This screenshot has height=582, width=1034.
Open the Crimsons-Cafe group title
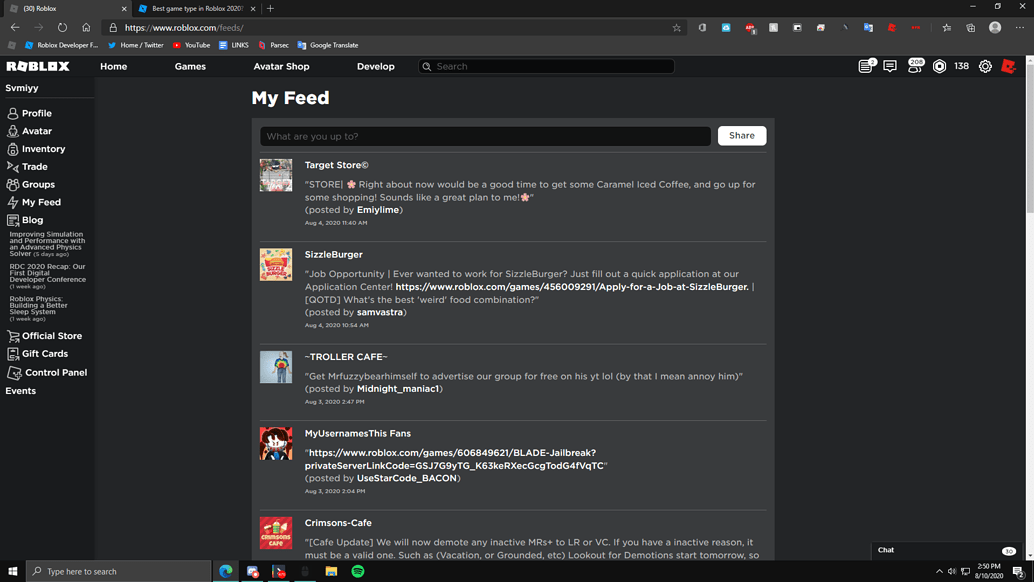(x=338, y=523)
